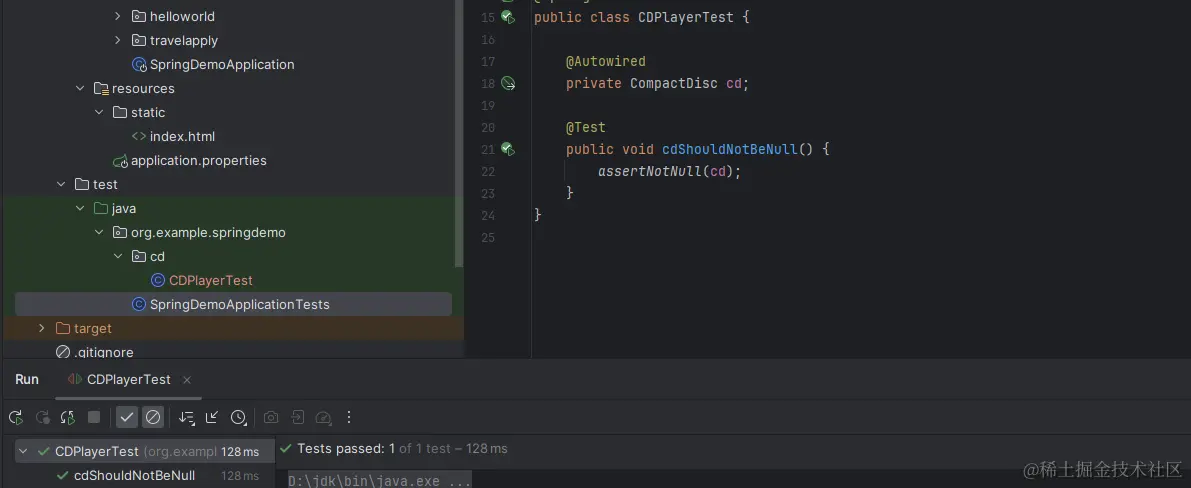Viewport: 1191px width, 488px height.
Task: Click the @Test annotation
Action: click(586, 128)
